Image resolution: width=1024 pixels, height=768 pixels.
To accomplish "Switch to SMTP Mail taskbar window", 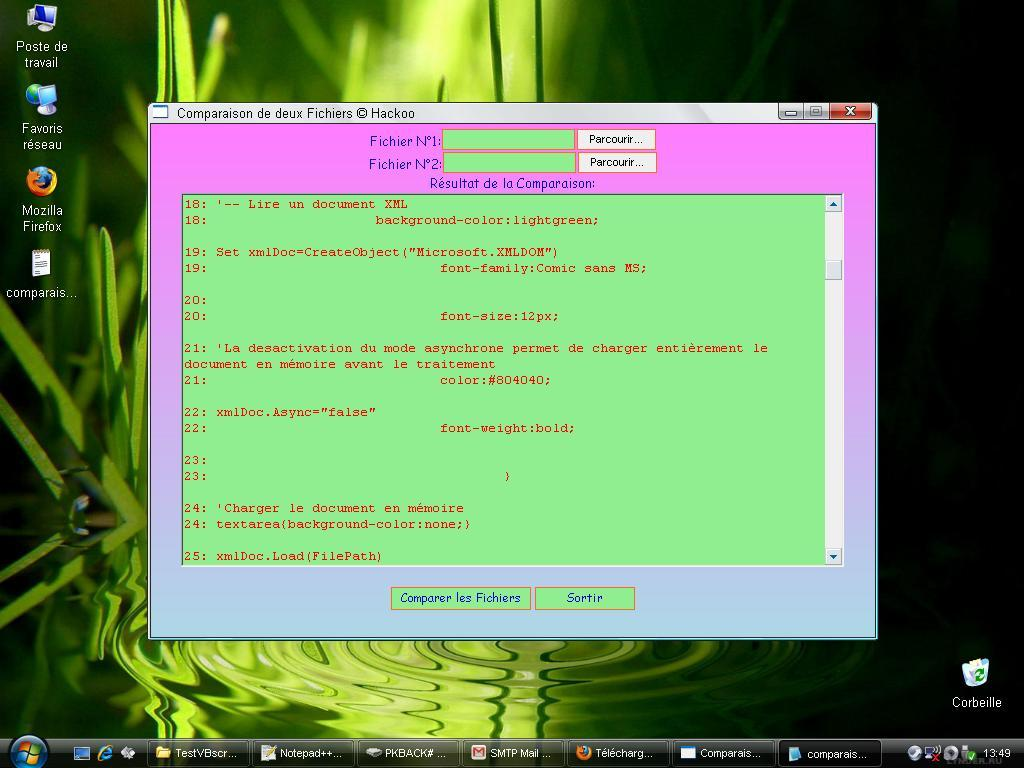I will [x=514, y=753].
